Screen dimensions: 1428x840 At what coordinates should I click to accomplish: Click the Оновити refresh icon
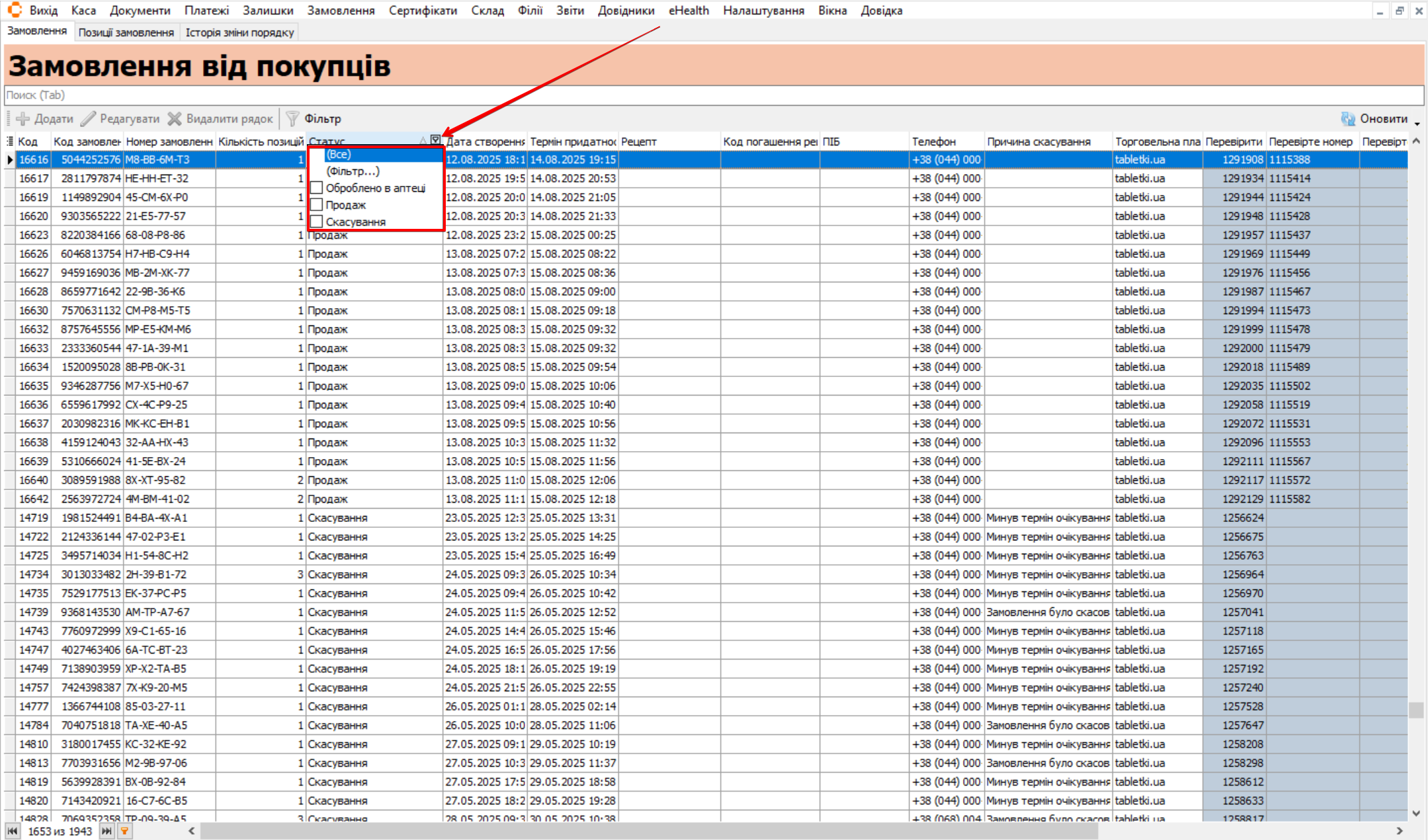coord(1347,119)
